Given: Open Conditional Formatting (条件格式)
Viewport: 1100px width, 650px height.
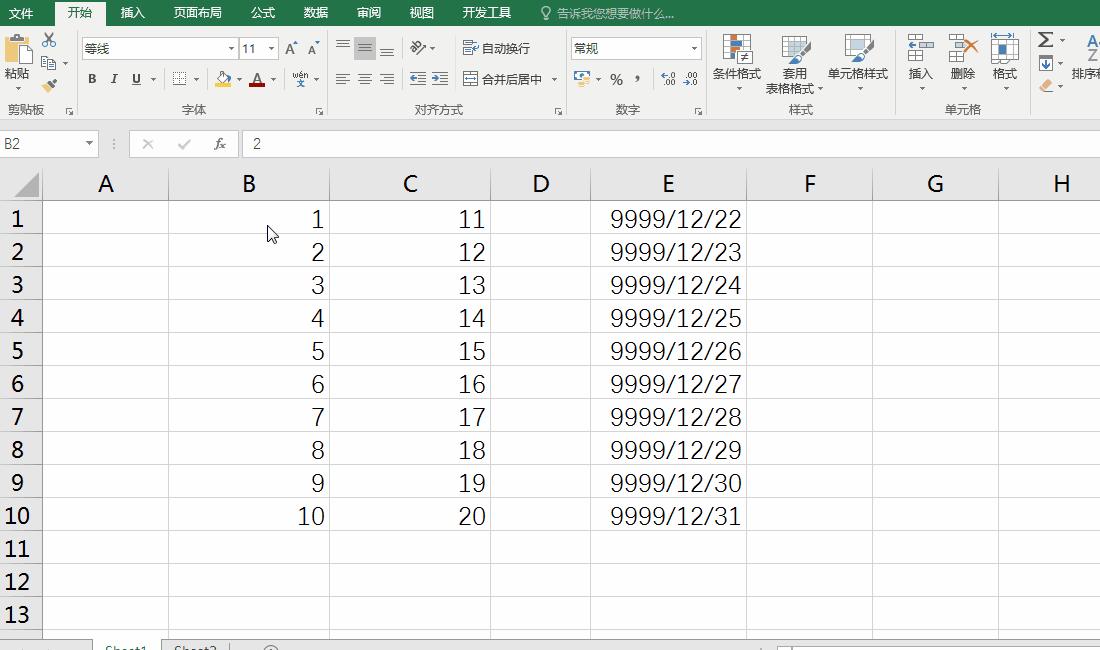Looking at the screenshot, I should tap(737, 63).
